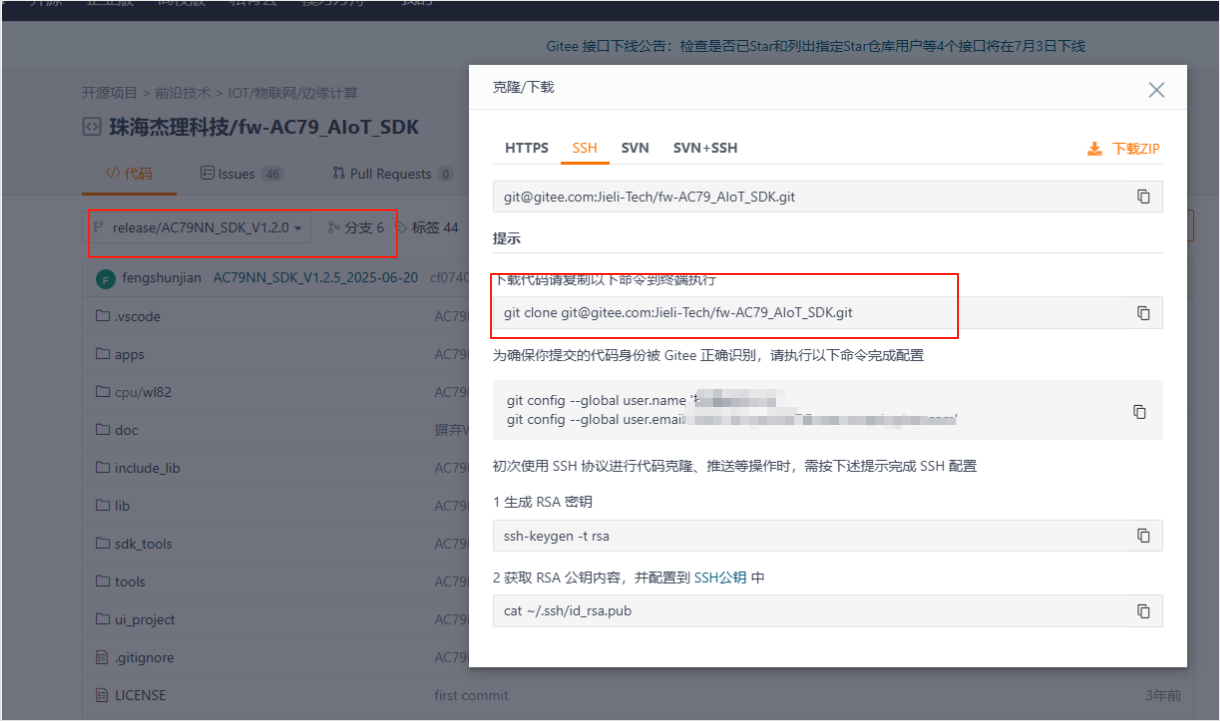Open the Gitee 接口下线公告 announcement
This screenshot has height=721, width=1220.
click(x=815, y=46)
